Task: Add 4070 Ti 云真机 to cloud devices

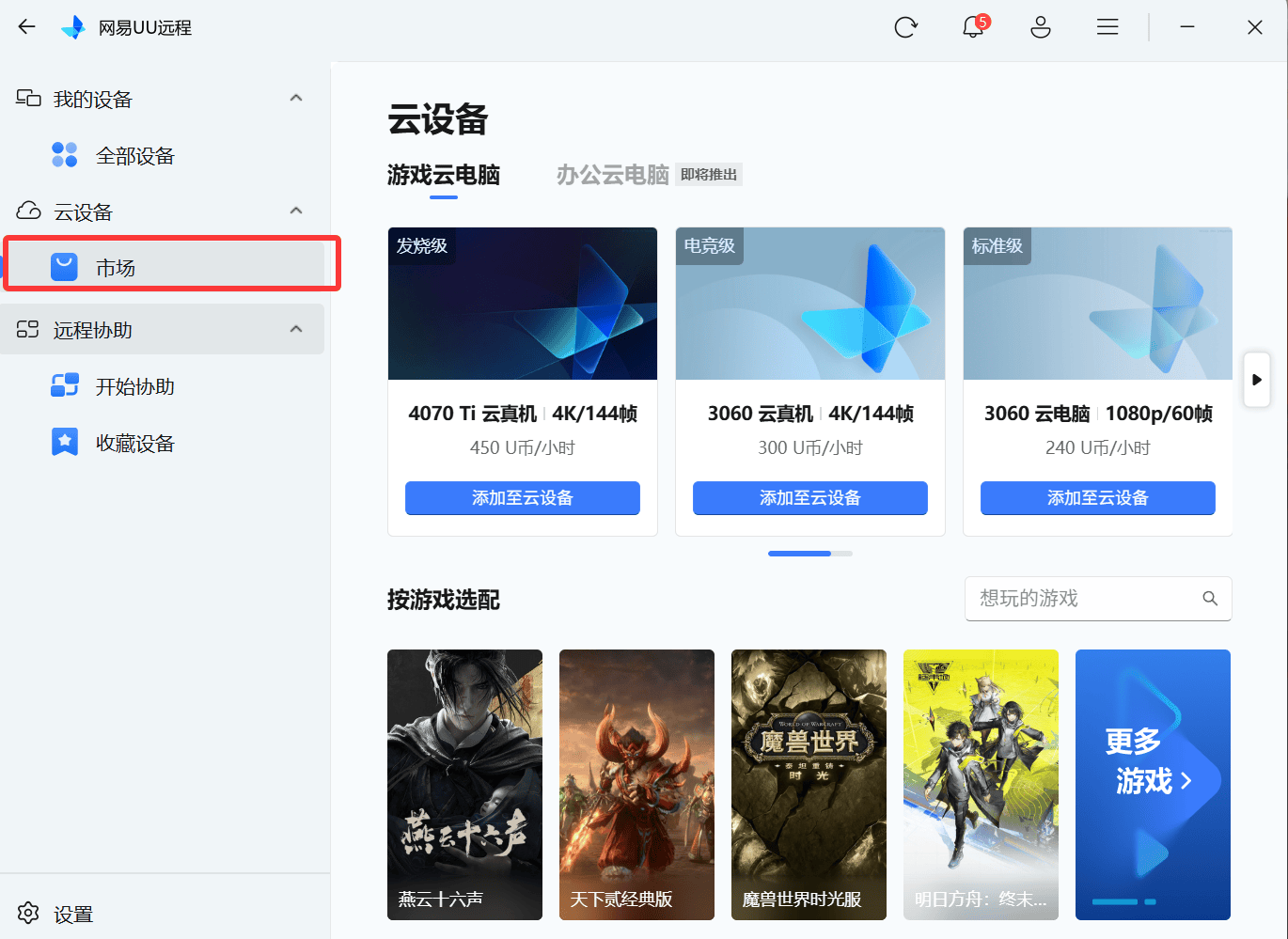Action: tap(522, 498)
